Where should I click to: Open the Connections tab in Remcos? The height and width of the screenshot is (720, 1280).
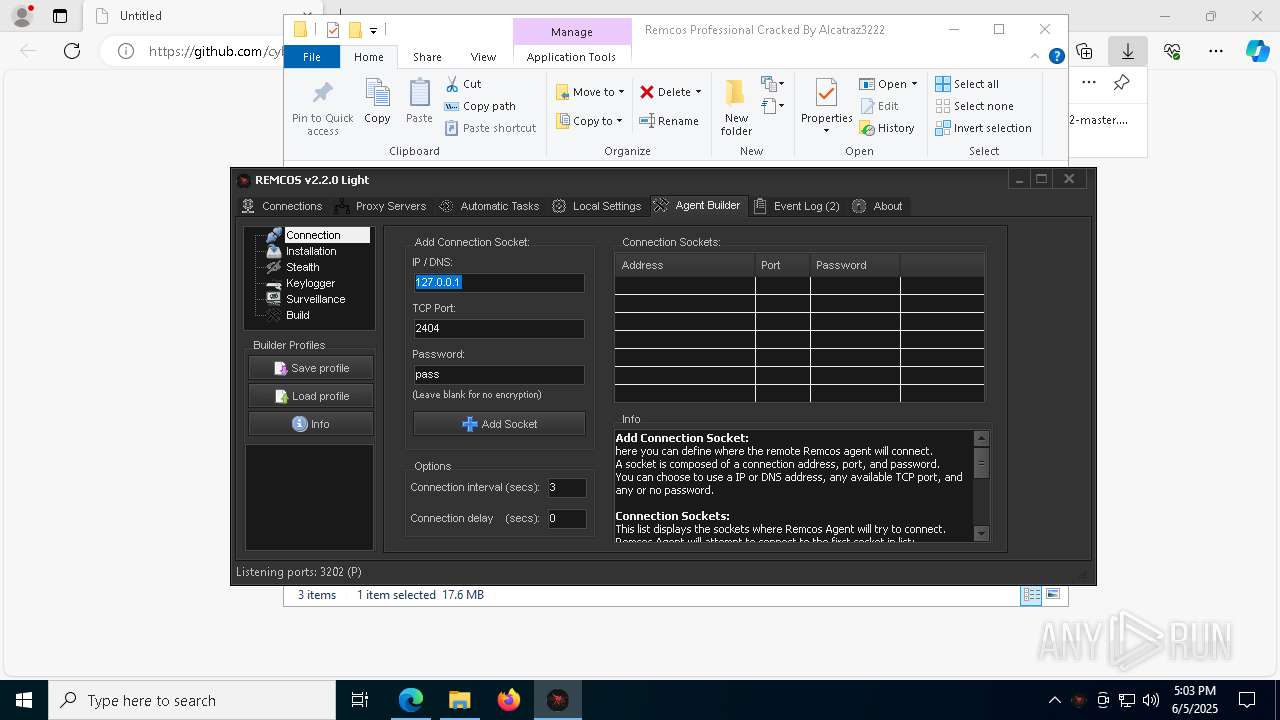[x=283, y=206]
